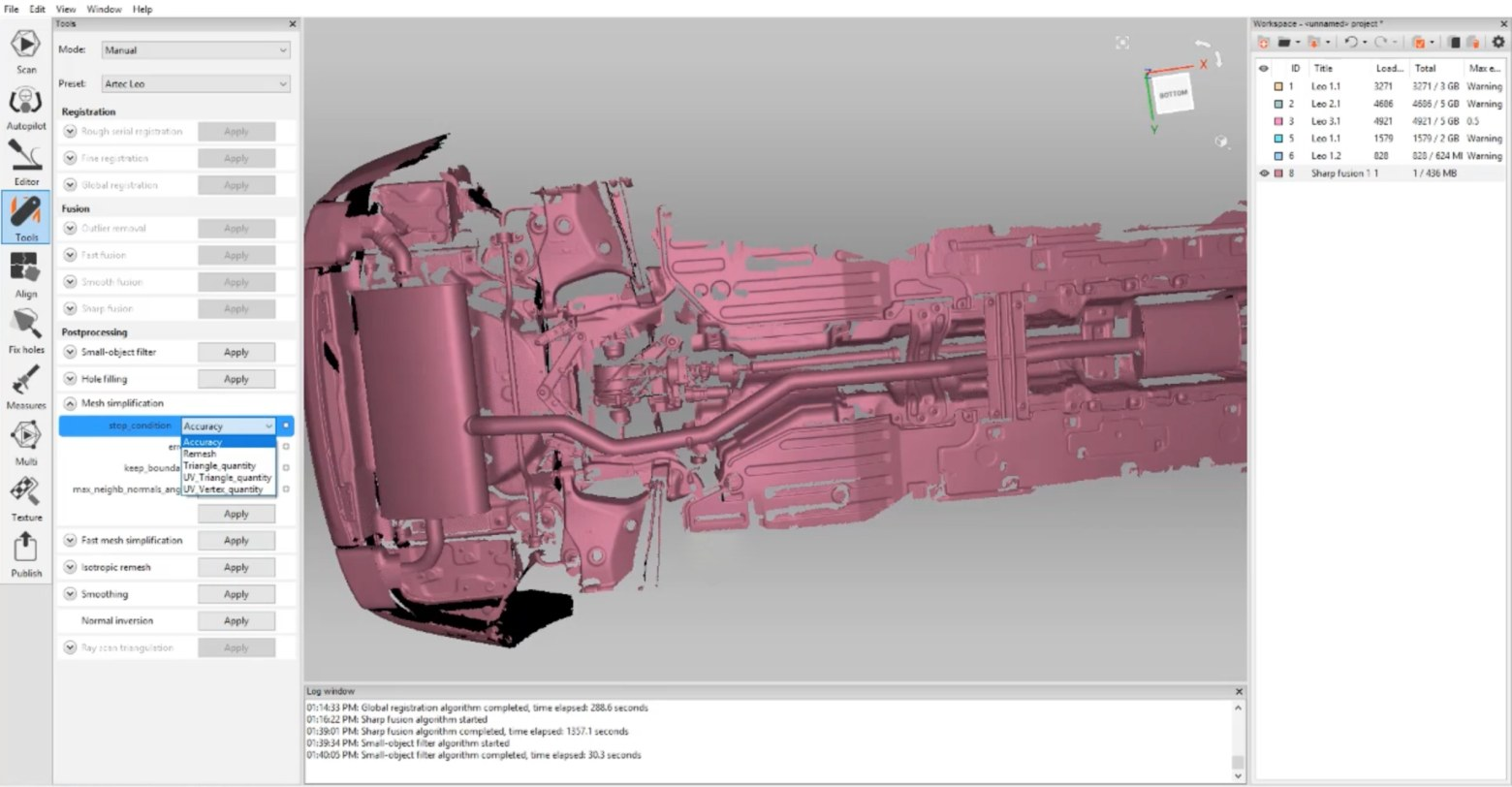Choose Triangle_quantity from the stop condition list

tap(220, 466)
